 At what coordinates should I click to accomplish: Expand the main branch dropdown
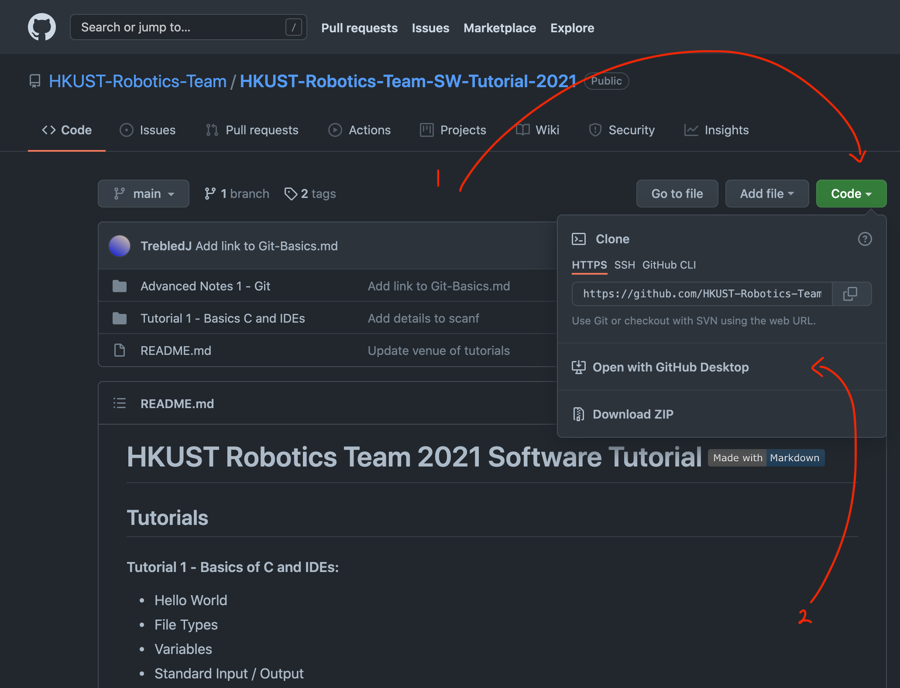pos(144,194)
